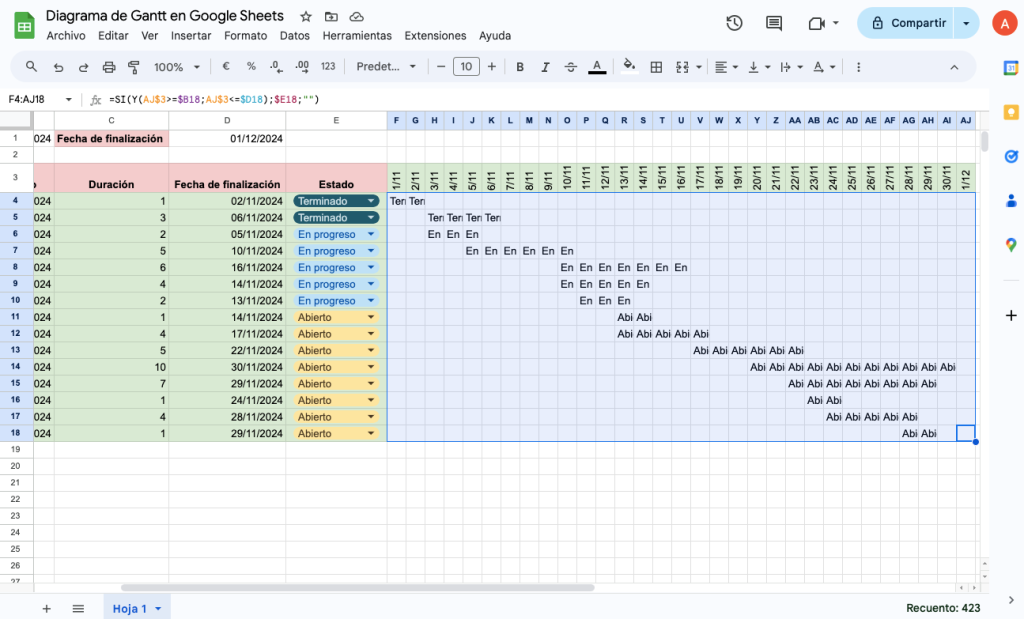Expand the Compartir options arrow

click(965, 22)
